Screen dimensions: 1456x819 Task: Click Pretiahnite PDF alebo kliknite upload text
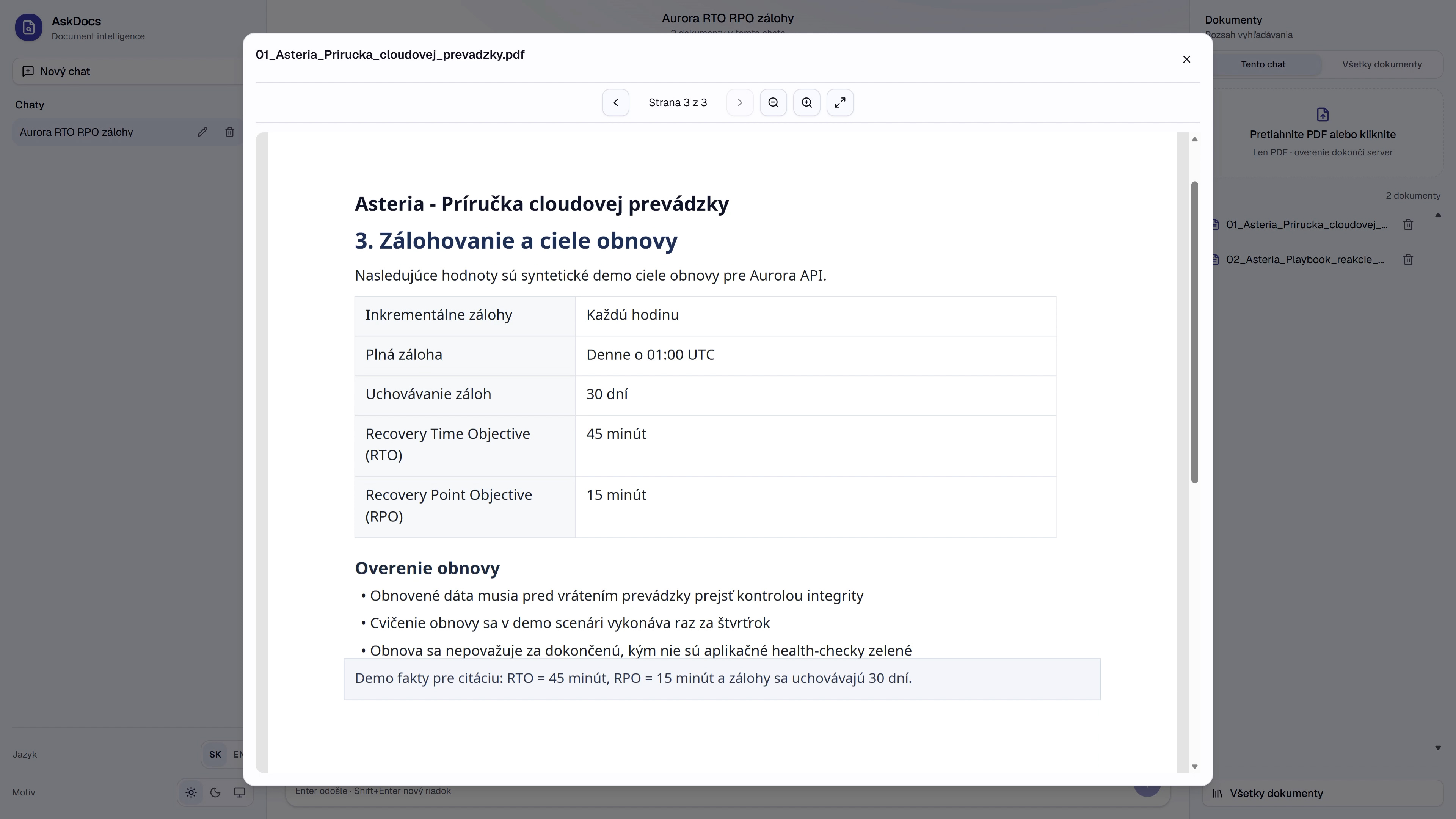pyautogui.click(x=1323, y=135)
